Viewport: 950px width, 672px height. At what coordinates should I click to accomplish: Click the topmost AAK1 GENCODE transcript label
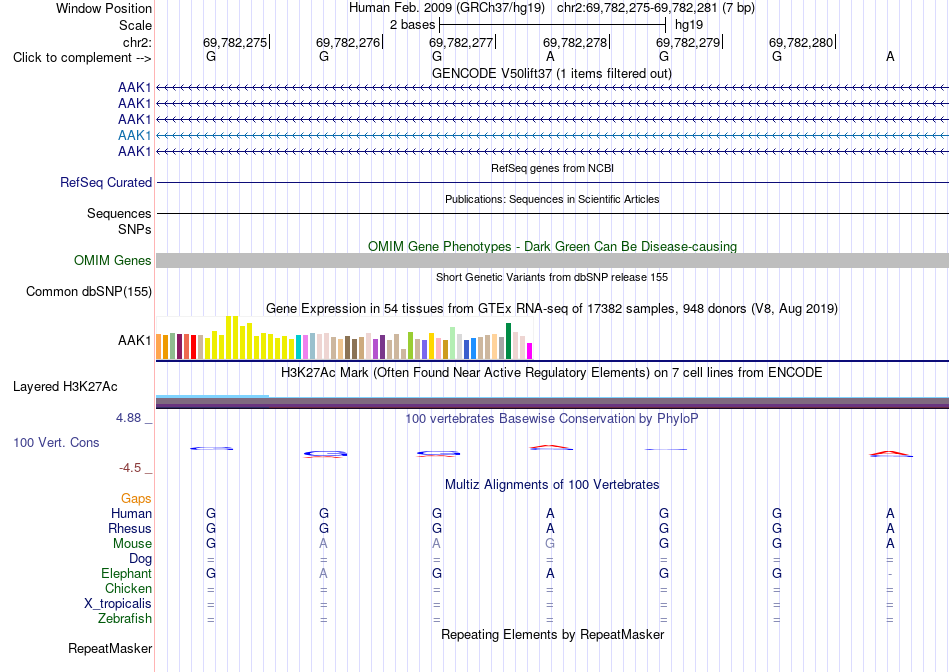click(x=135, y=88)
